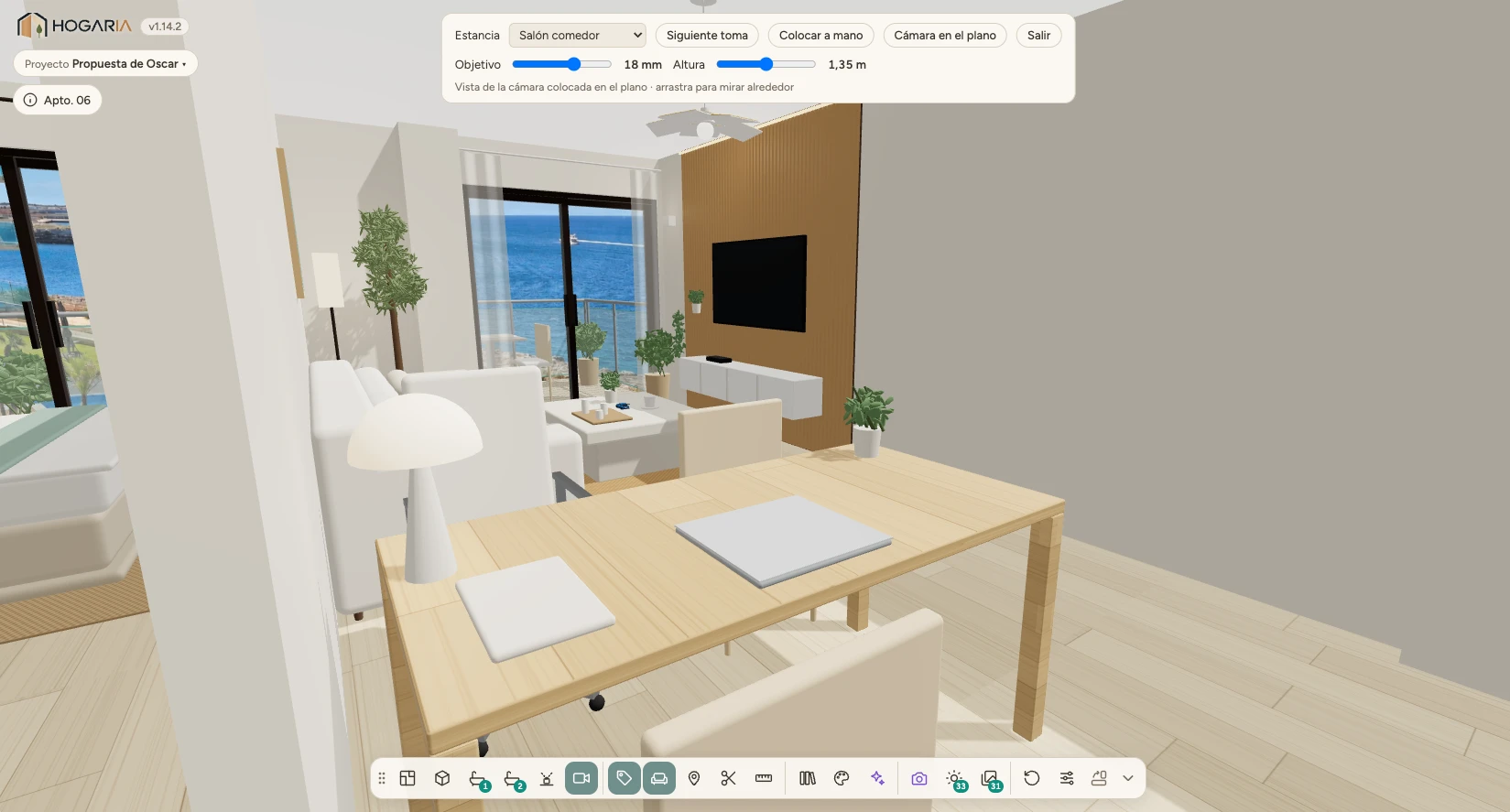Select the ruler measure tool
1510x812 pixels.
(764, 778)
